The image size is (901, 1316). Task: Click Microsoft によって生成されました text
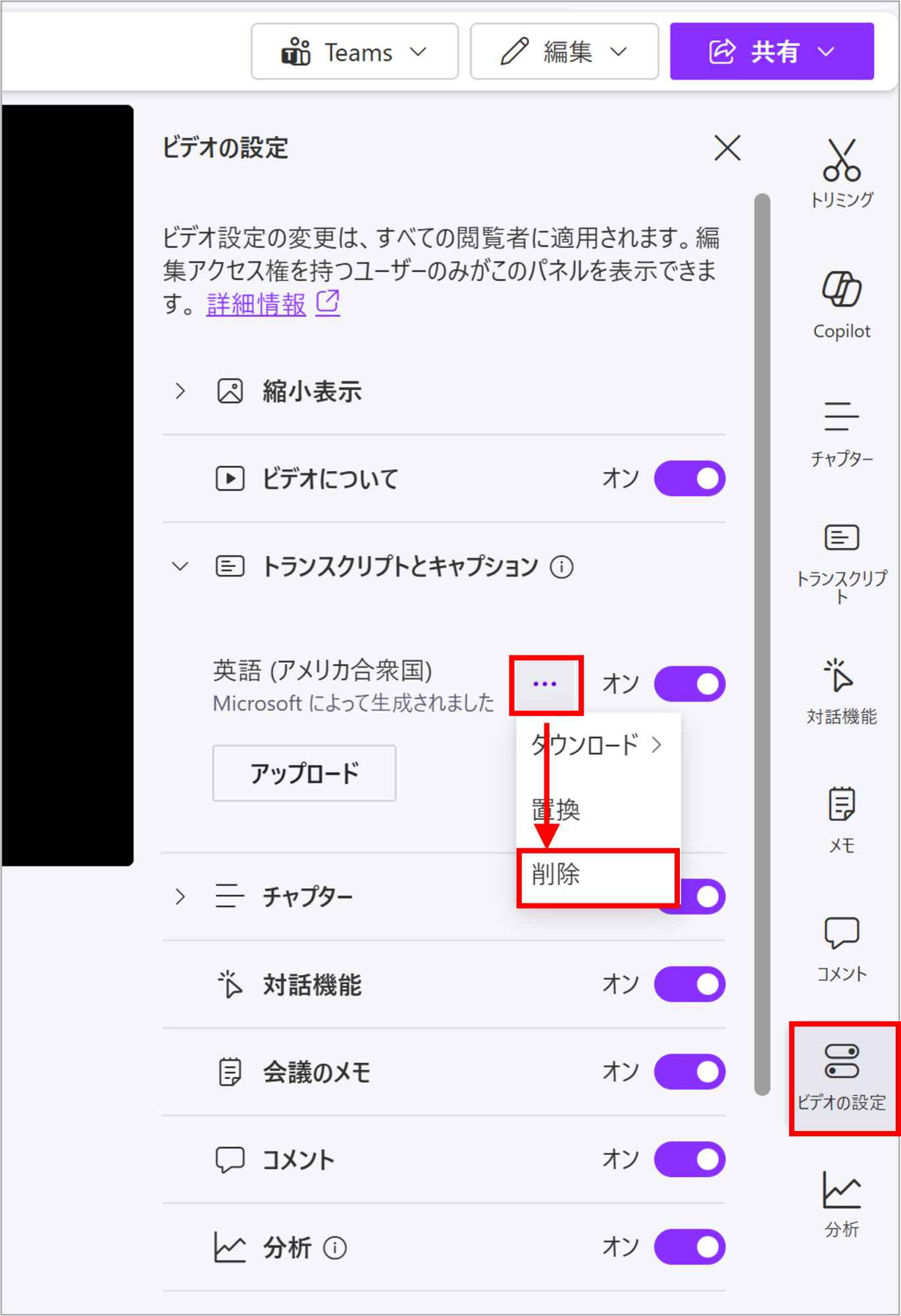pyautogui.click(x=353, y=703)
